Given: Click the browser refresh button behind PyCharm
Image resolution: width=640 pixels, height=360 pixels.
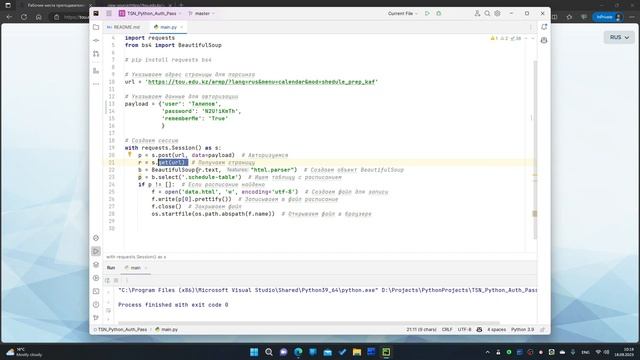Looking at the screenshot, I should coord(24,17).
